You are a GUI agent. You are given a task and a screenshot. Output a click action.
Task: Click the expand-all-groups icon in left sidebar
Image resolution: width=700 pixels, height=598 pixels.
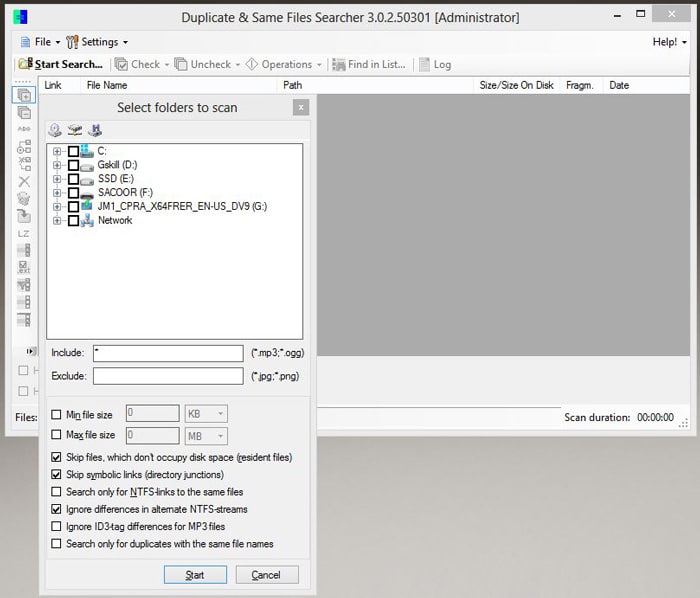coord(24,95)
